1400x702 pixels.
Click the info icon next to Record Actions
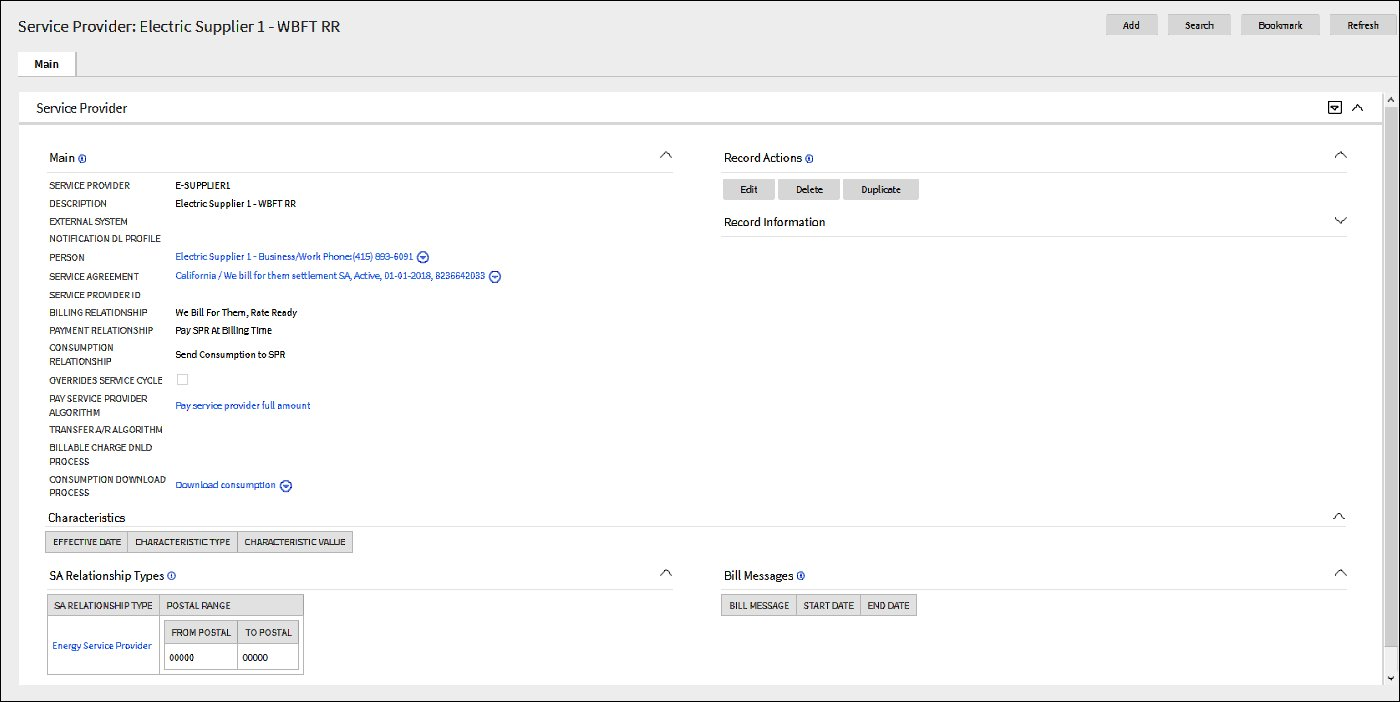click(808, 158)
